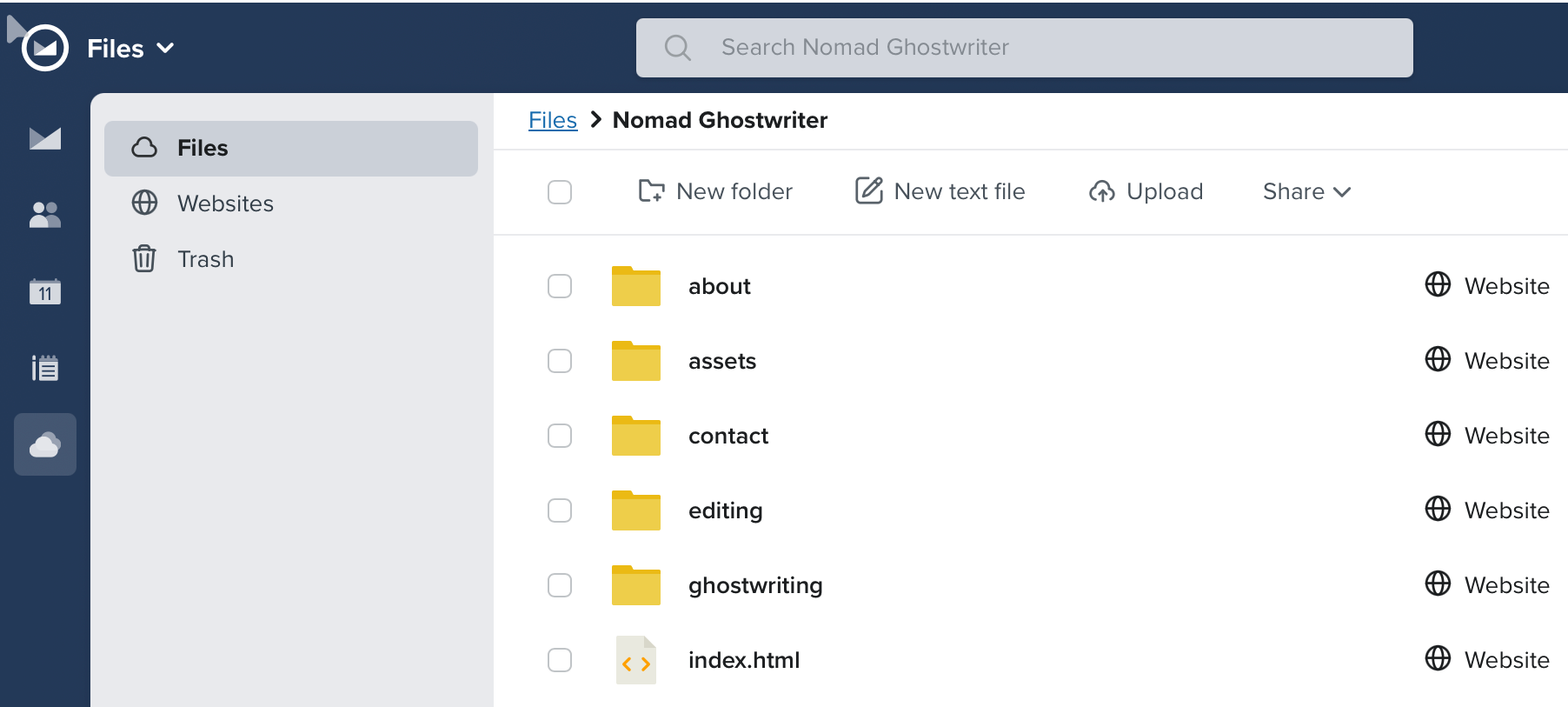Click the cloud Files app icon
Viewport: 1568px width, 707px height.
45,444
